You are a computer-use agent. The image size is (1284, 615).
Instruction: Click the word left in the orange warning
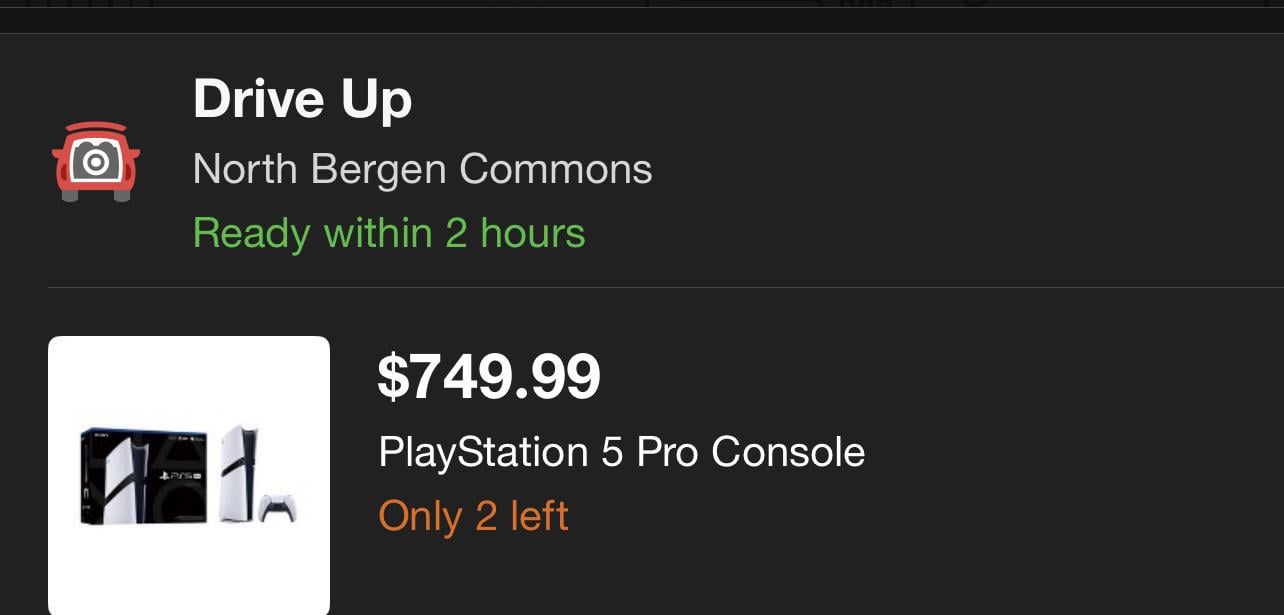(539, 516)
